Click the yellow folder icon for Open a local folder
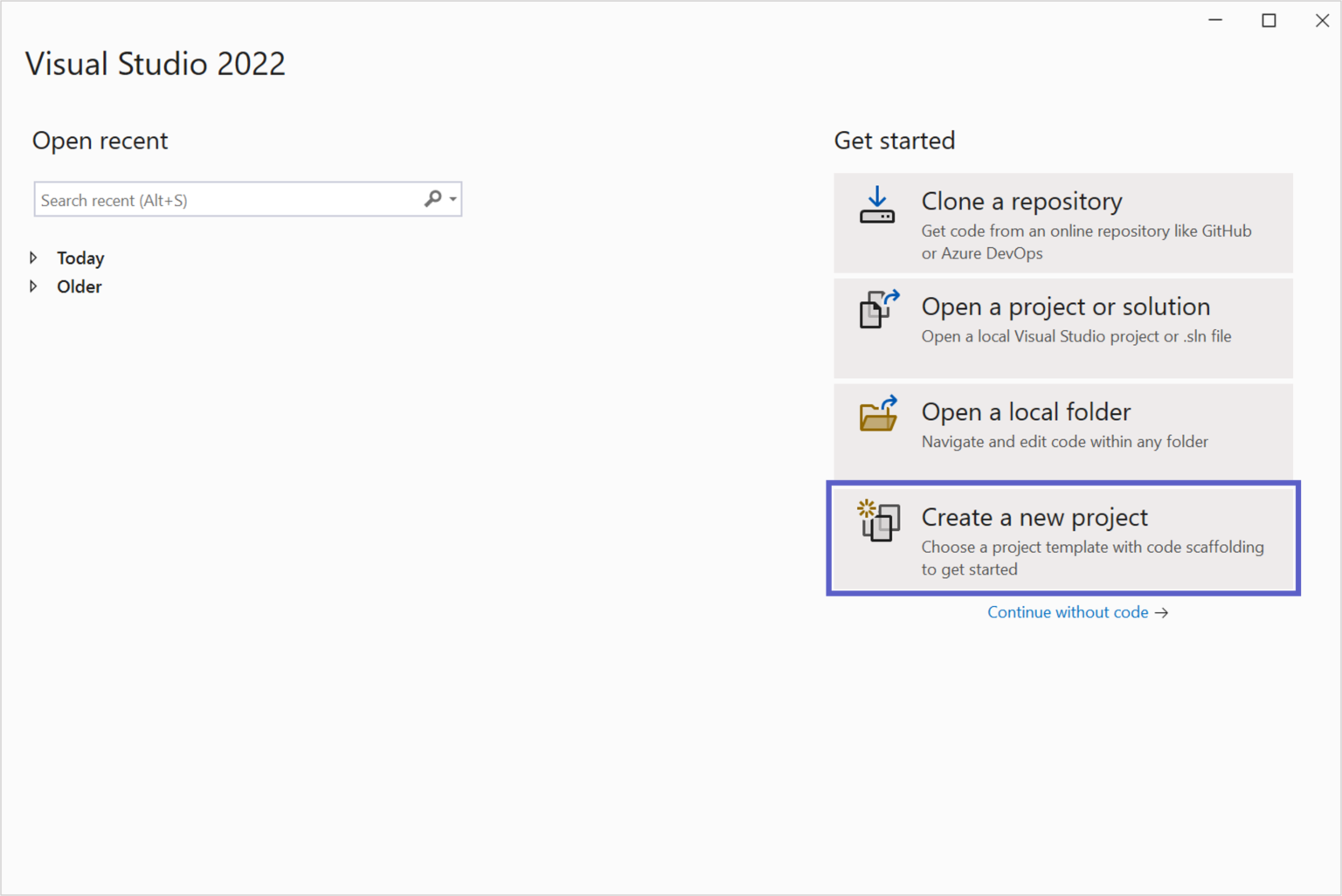The image size is (1342, 896). 877,417
